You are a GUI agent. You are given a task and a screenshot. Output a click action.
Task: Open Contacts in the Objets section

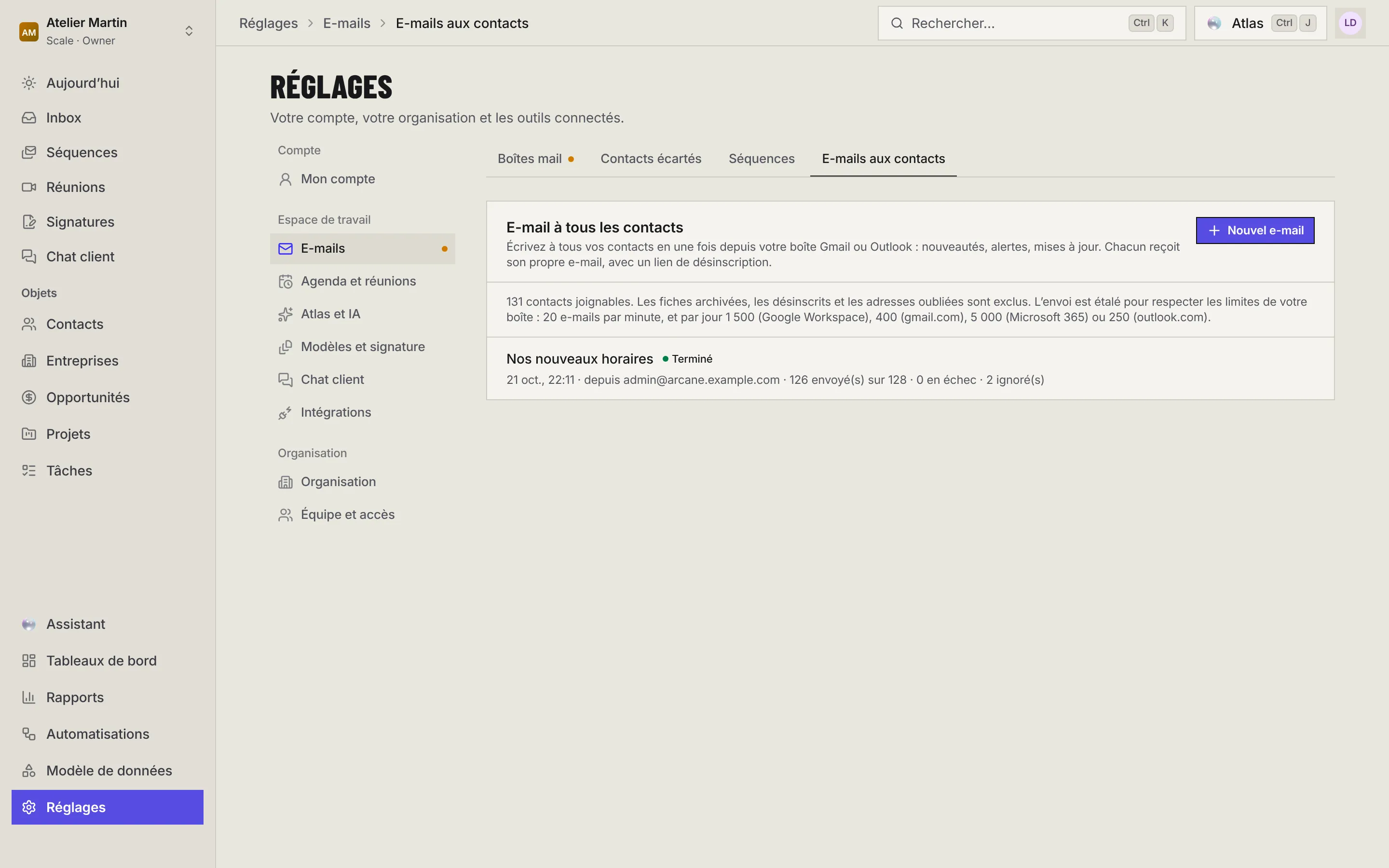pos(108,325)
